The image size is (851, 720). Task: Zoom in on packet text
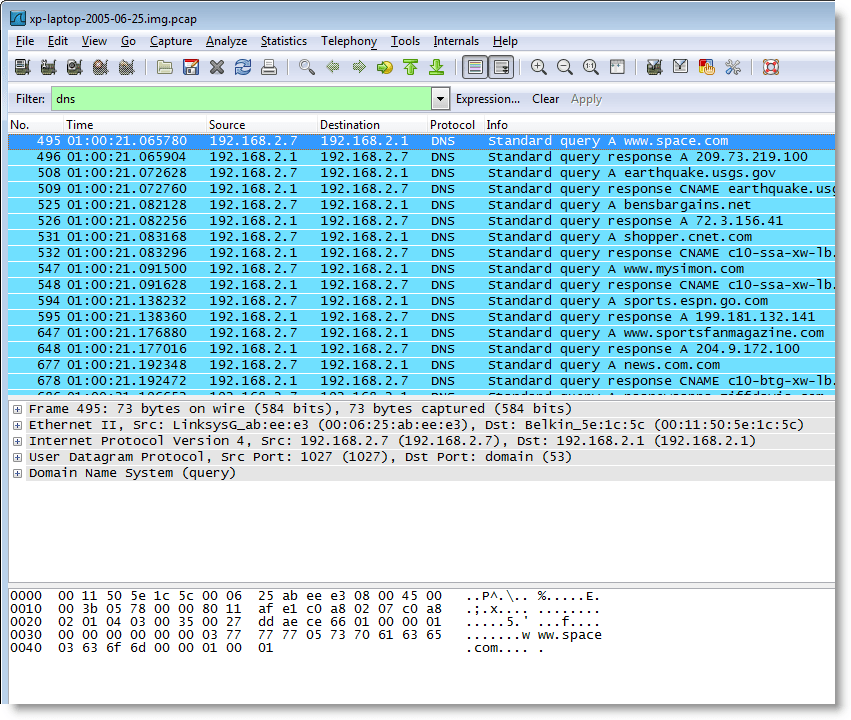[x=539, y=67]
